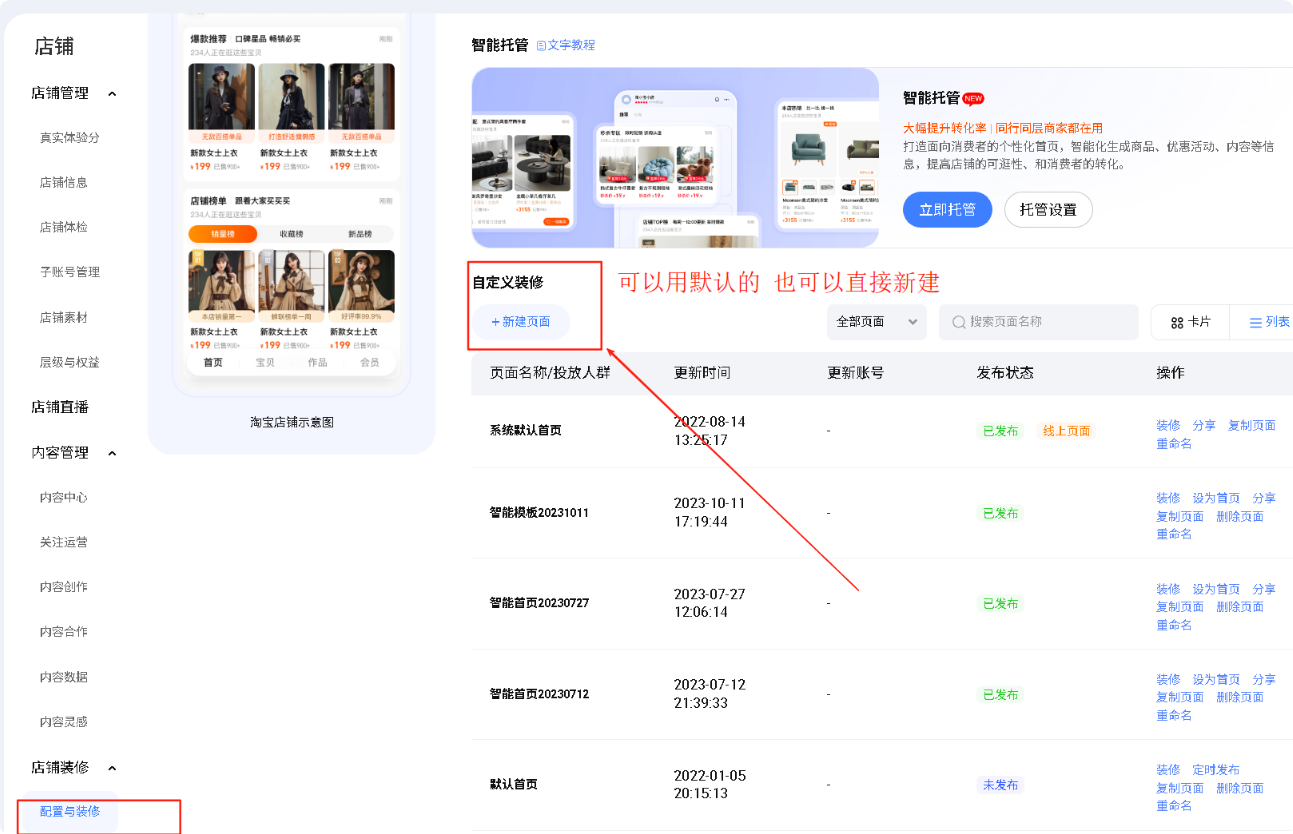Image resolution: width=1293 pixels, height=834 pixels.
Task: Click the 线上页面 tag of 系统默认首页
Action: (1067, 431)
